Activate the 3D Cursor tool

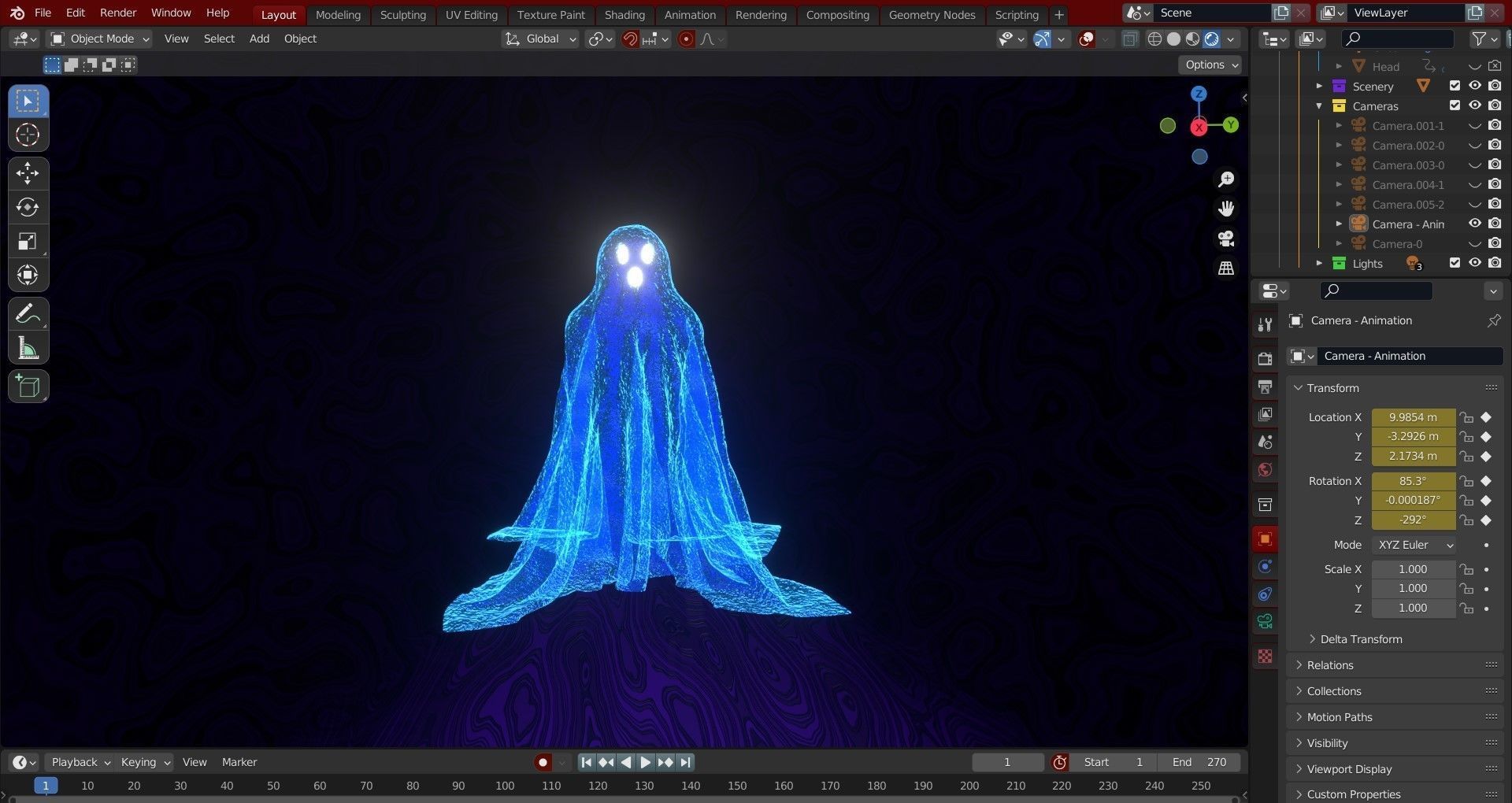pos(28,135)
